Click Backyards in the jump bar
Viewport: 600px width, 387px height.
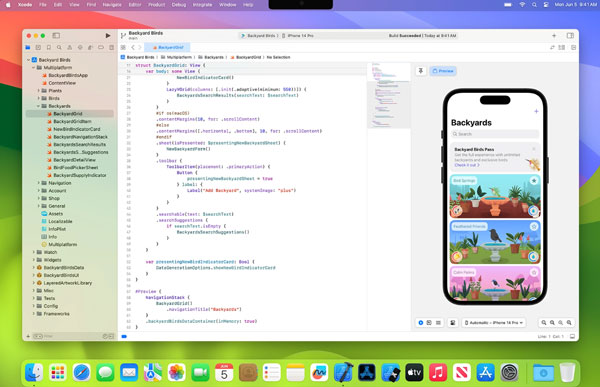(214, 57)
